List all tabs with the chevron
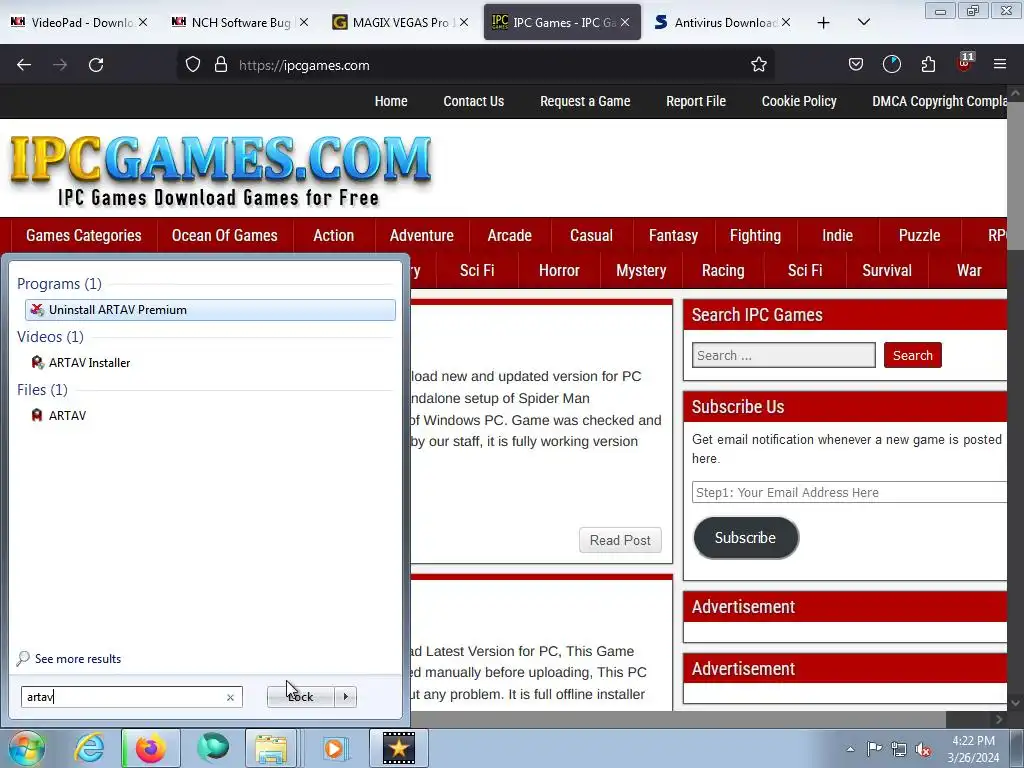The height and width of the screenshot is (768, 1024). pyautogui.click(x=863, y=22)
